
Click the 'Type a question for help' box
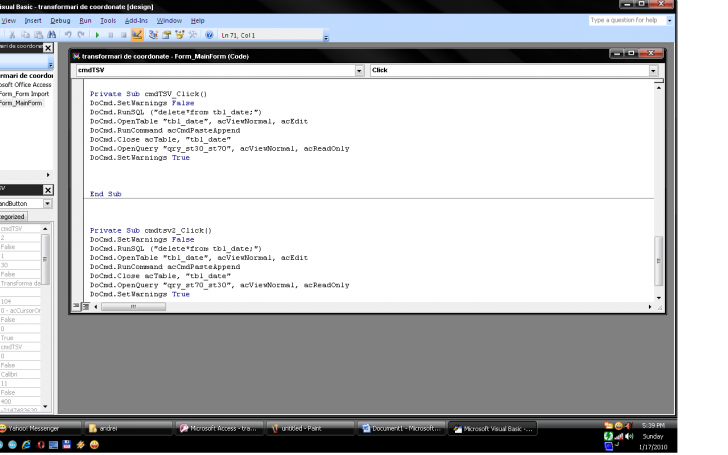[627, 20]
